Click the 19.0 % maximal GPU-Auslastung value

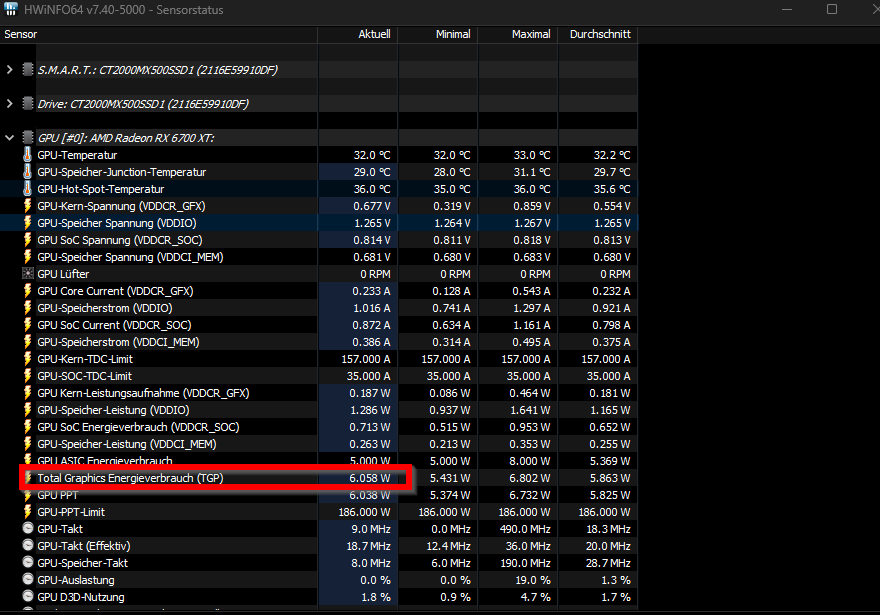(x=533, y=580)
